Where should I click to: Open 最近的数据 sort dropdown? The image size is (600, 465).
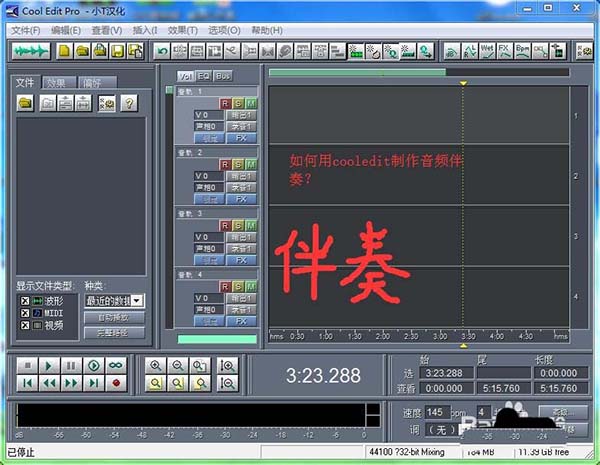click(x=137, y=300)
